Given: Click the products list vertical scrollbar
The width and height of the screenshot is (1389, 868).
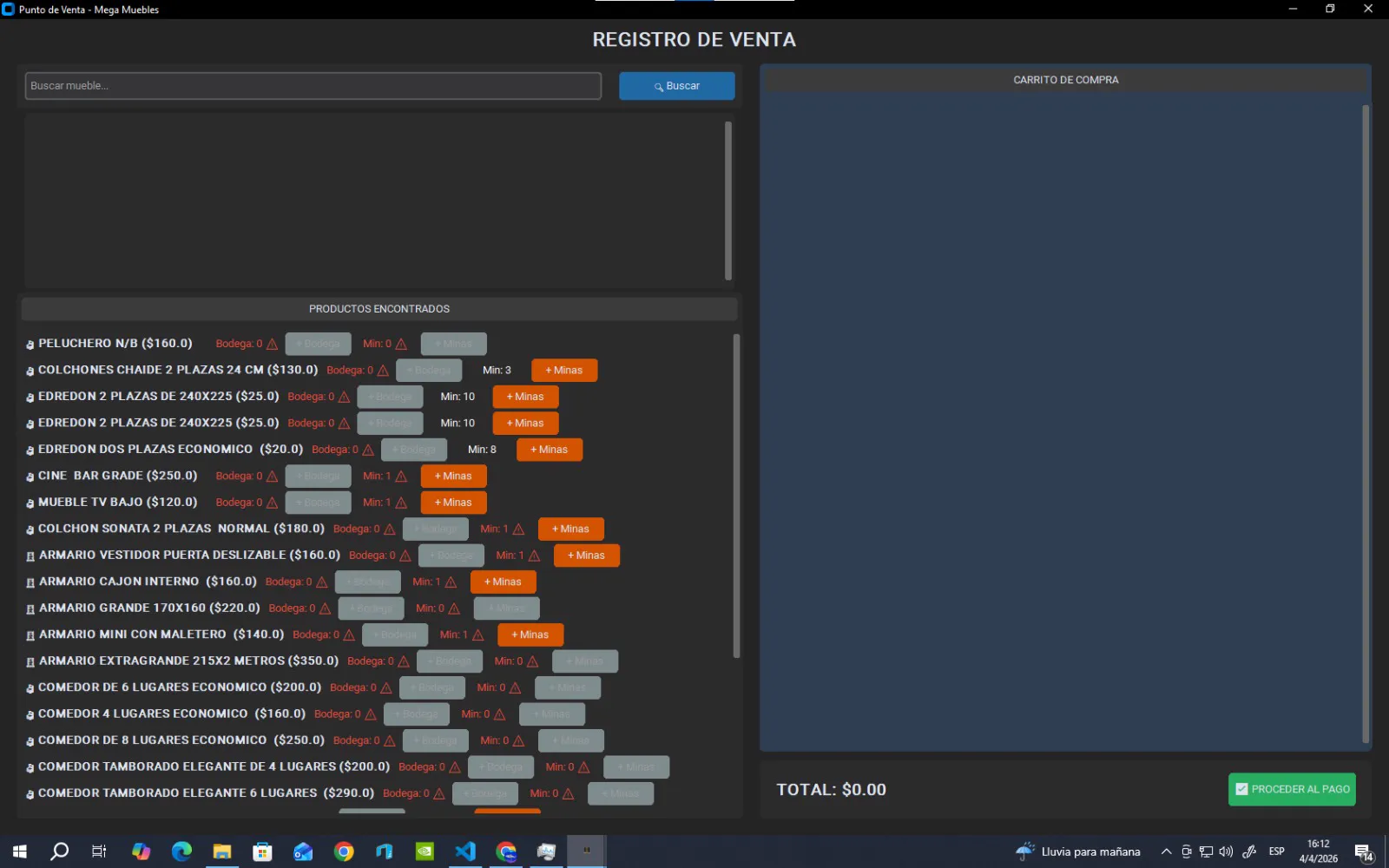Looking at the screenshot, I should (736, 495).
